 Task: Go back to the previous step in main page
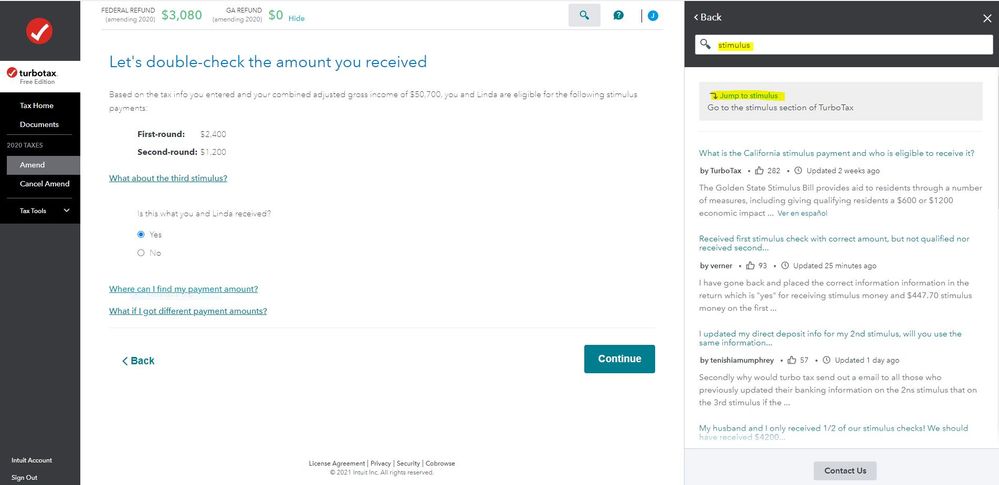(138, 360)
